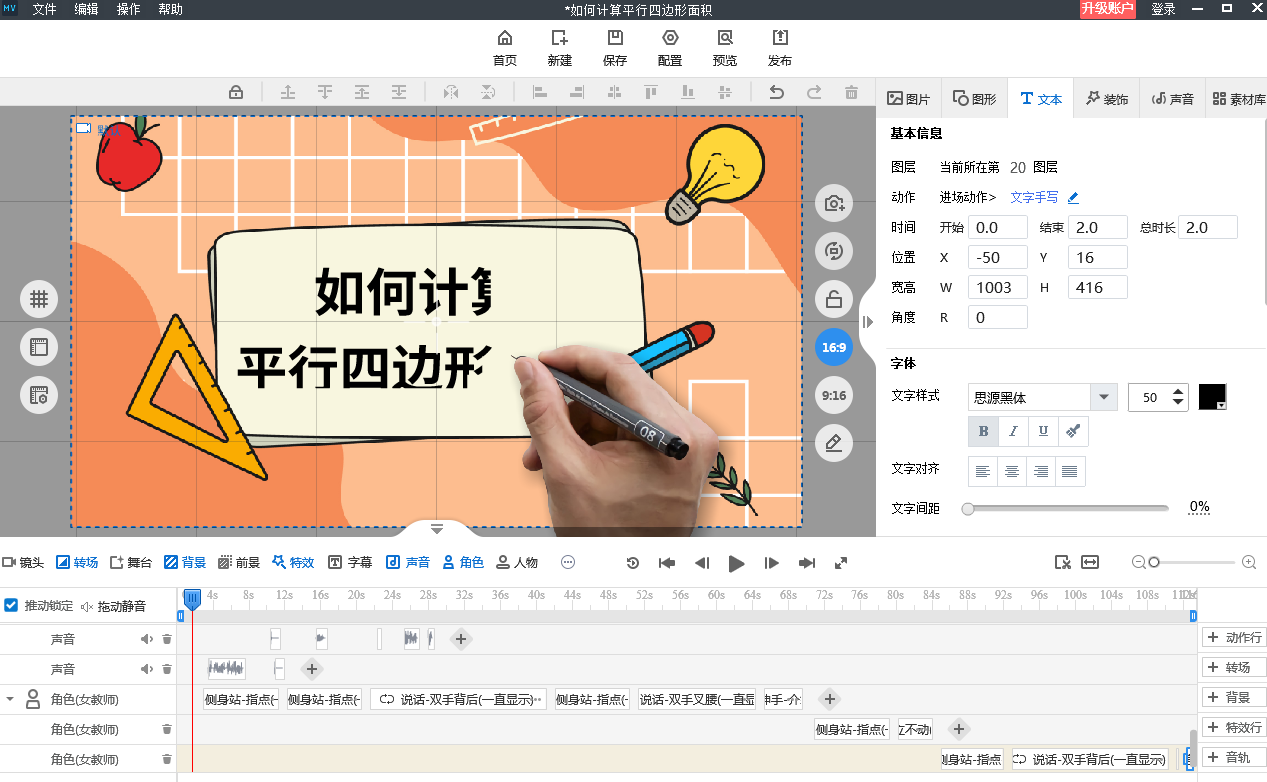Center align text button
Screen dimensions: 1267x782
tap(1012, 471)
